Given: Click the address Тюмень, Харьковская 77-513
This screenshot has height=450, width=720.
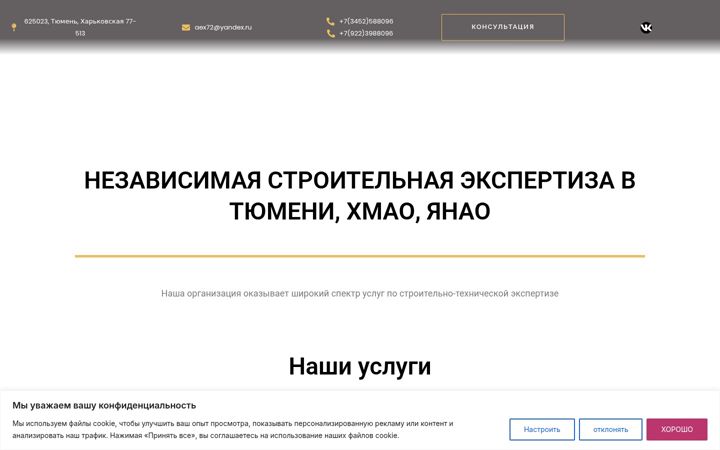Looking at the screenshot, I should point(80,27).
